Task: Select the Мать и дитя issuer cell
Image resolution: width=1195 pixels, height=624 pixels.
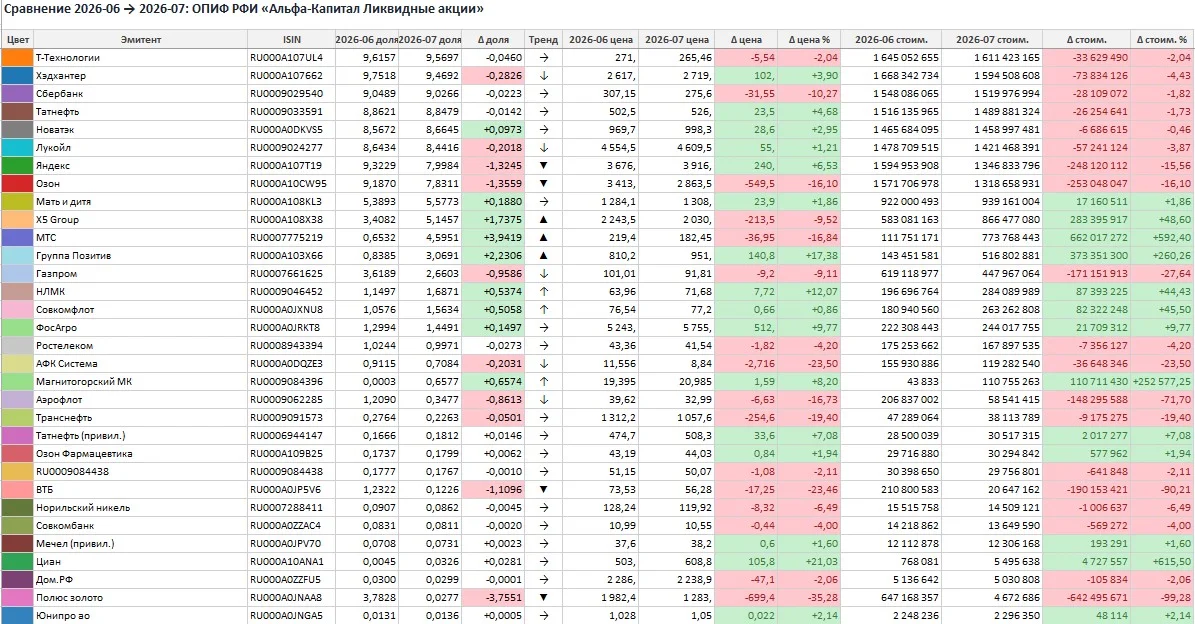Action: [140, 202]
